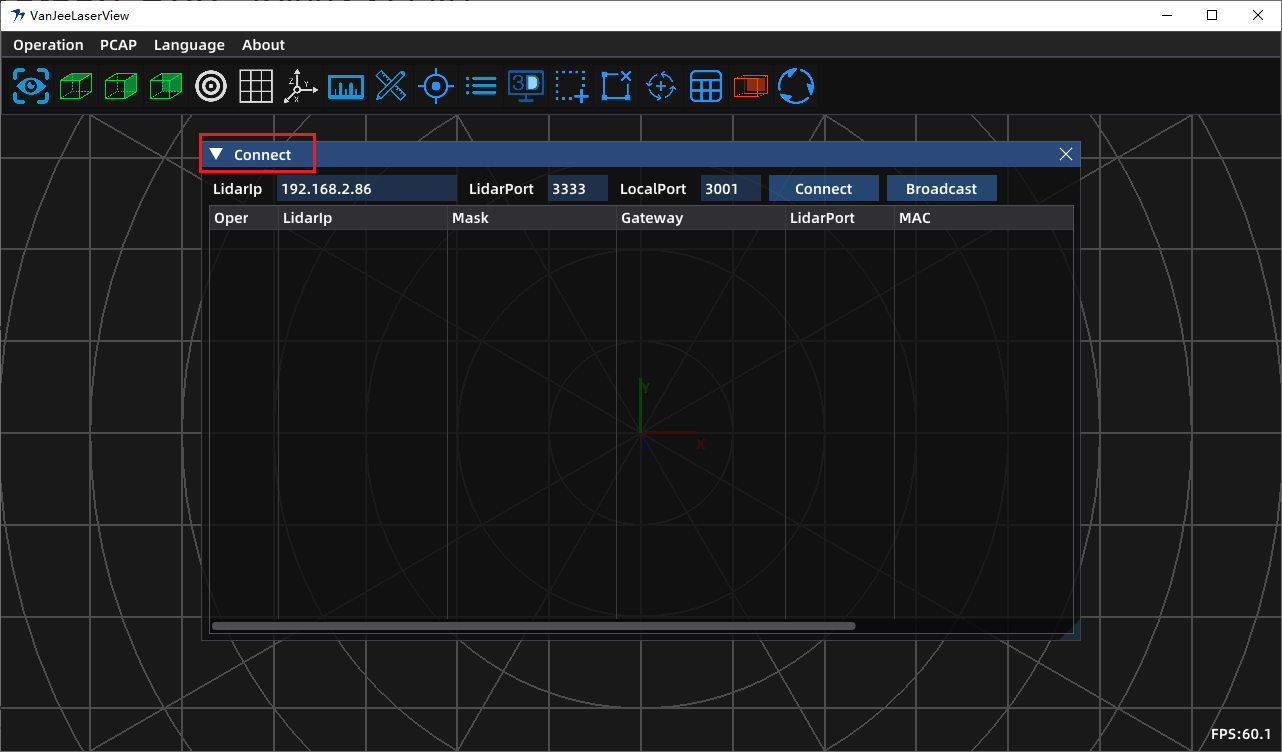Open the bar chart histogram icon
Viewport: 1282px width, 752px height.
point(346,86)
